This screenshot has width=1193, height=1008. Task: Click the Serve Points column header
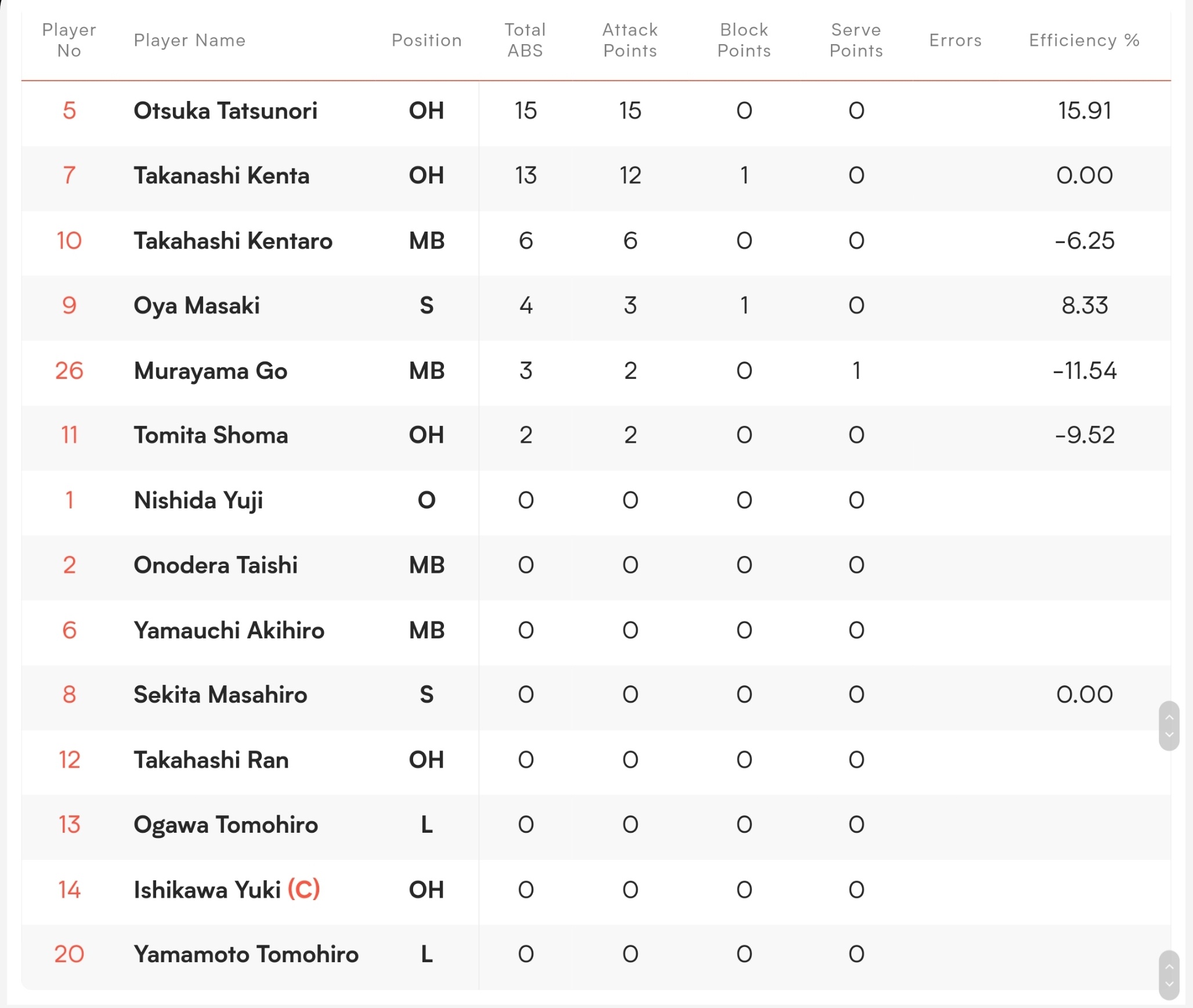click(856, 40)
